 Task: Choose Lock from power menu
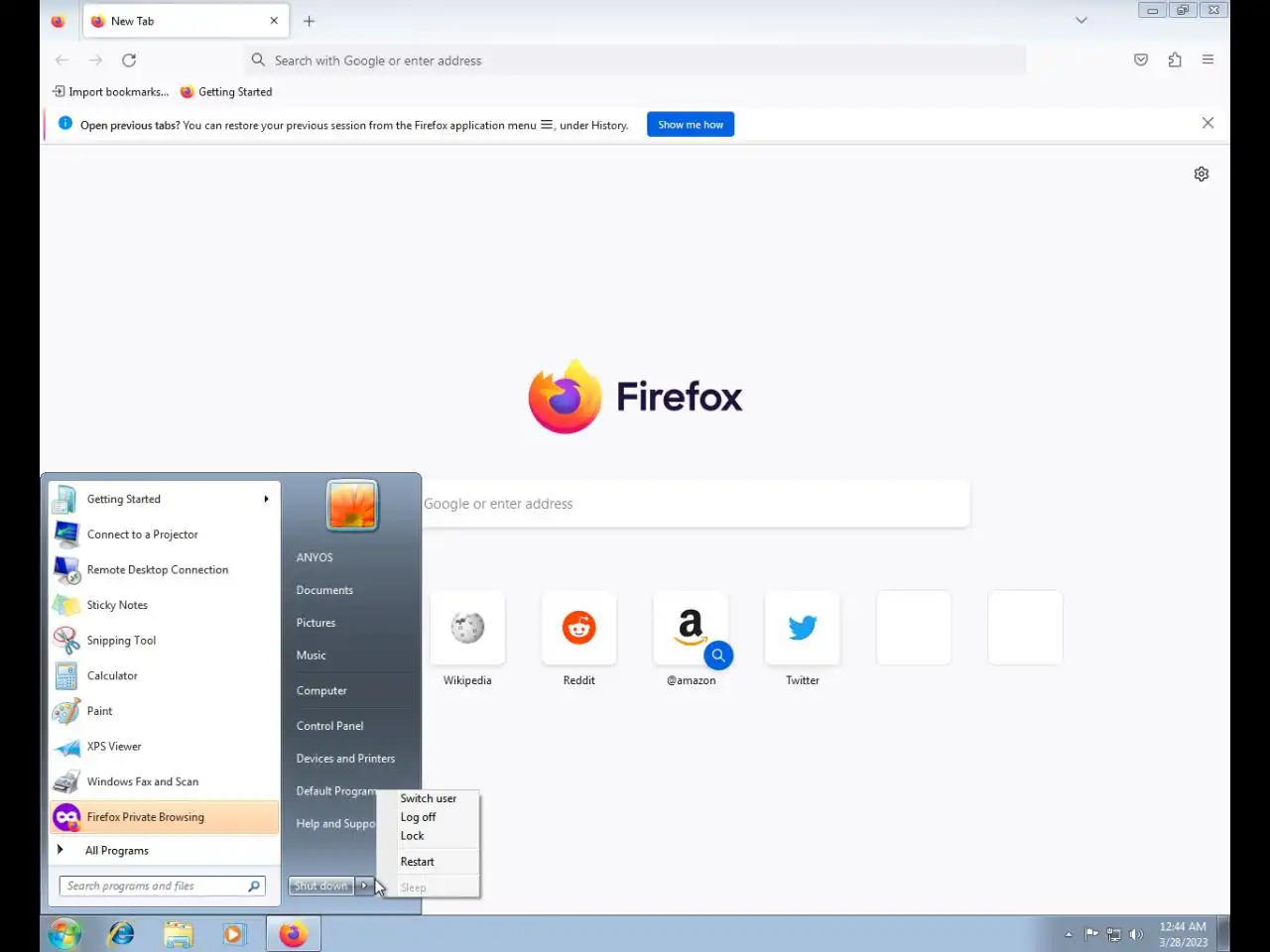(x=428, y=836)
